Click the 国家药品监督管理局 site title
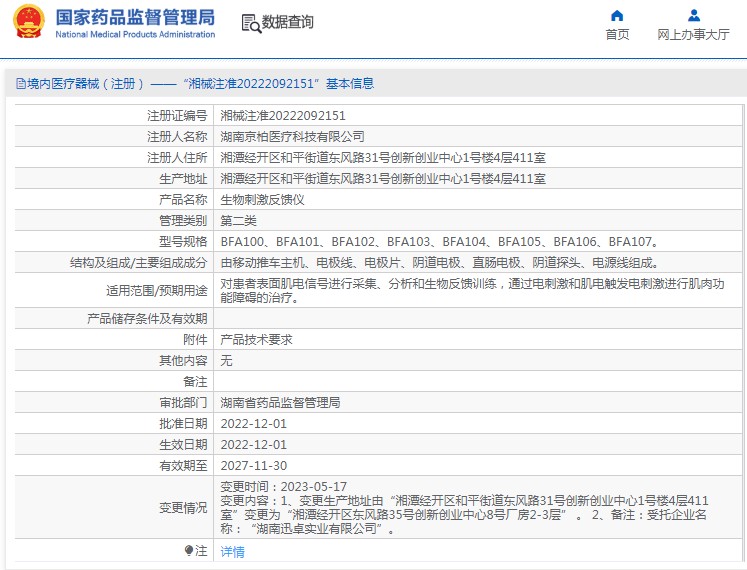The image size is (747, 570). [134, 17]
